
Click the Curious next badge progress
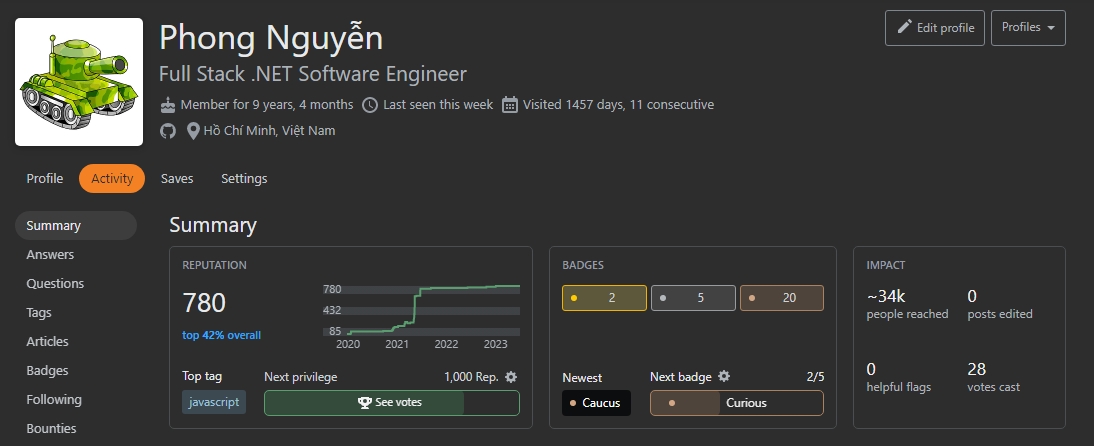point(737,403)
